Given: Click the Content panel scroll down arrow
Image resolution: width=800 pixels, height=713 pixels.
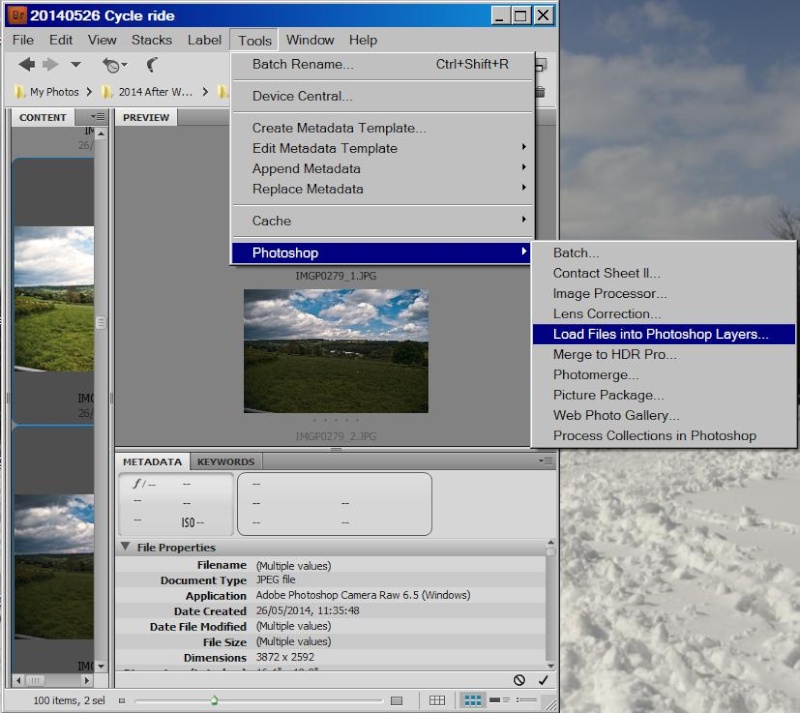Looking at the screenshot, I should (x=101, y=666).
